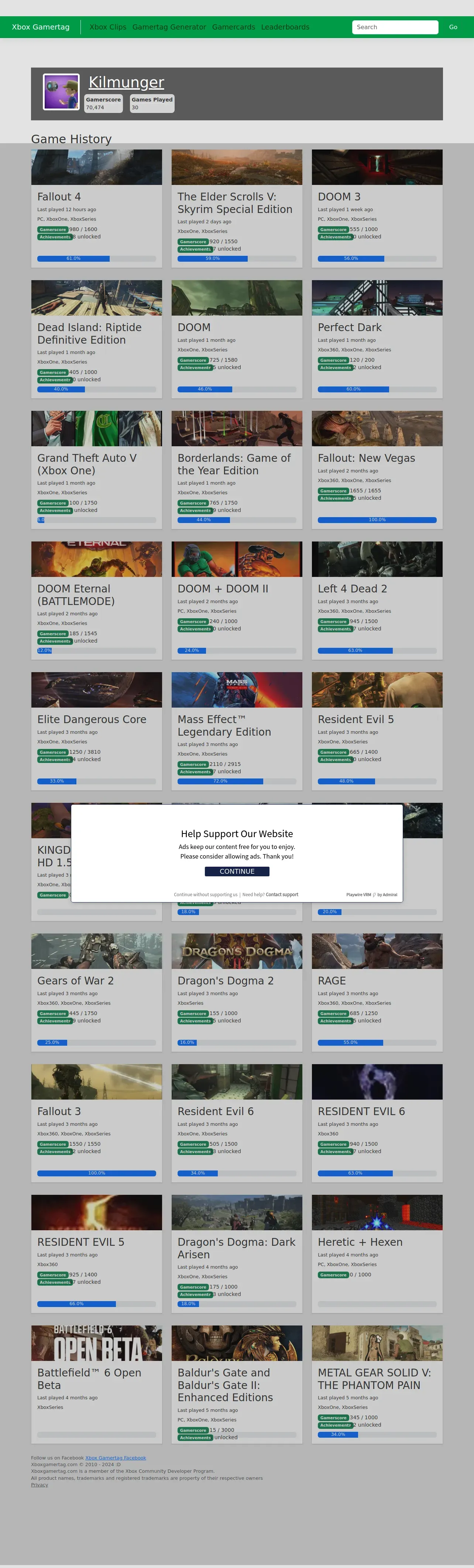
Task: Click Gamerscore badge on Heretic + Hexen card
Action: pyautogui.click(x=333, y=1275)
